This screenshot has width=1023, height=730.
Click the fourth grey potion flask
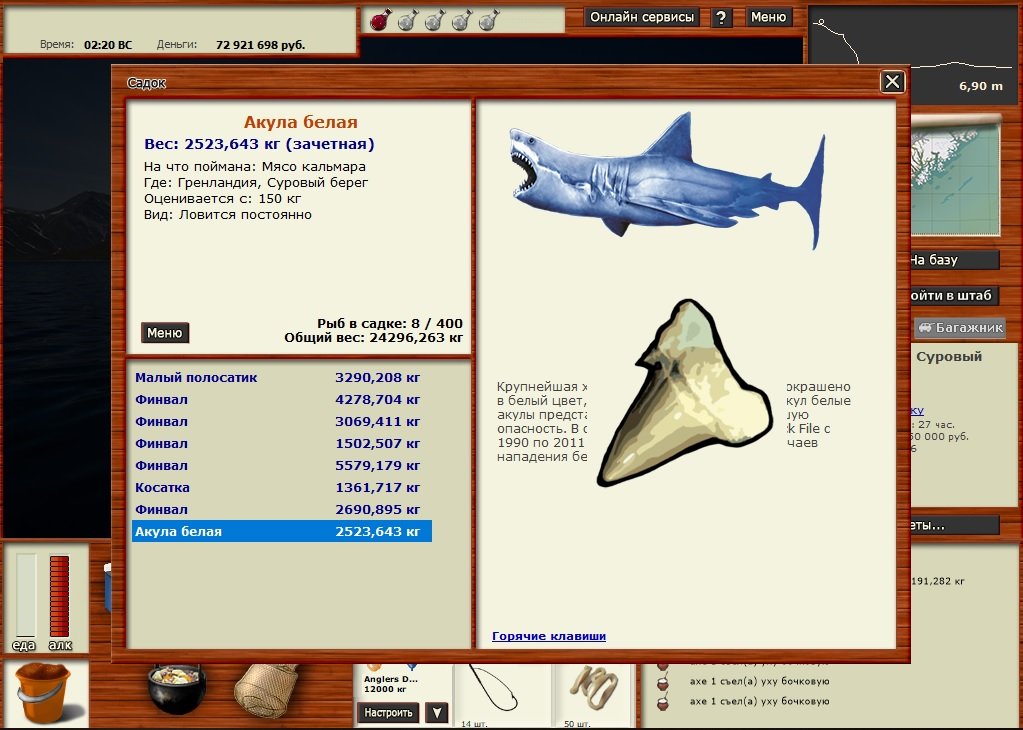point(462,20)
